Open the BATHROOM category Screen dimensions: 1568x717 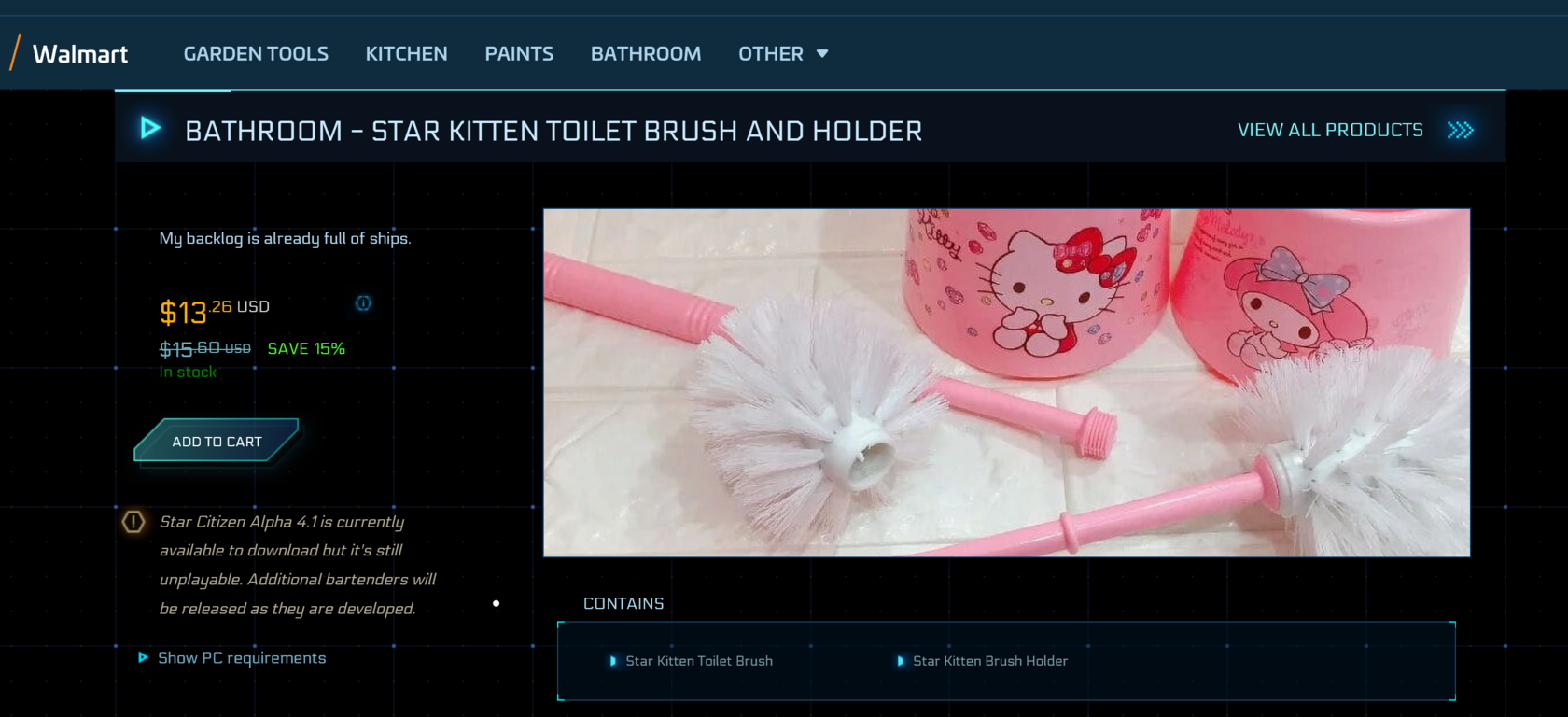tap(646, 53)
